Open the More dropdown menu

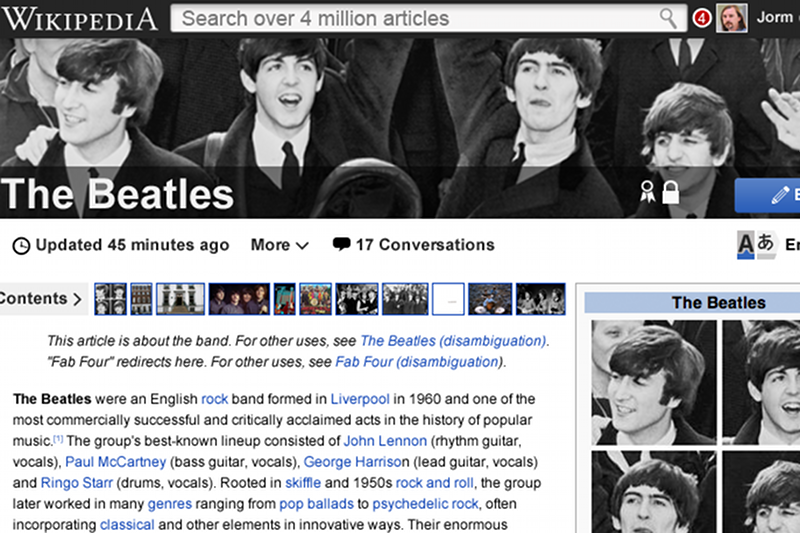coord(279,245)
